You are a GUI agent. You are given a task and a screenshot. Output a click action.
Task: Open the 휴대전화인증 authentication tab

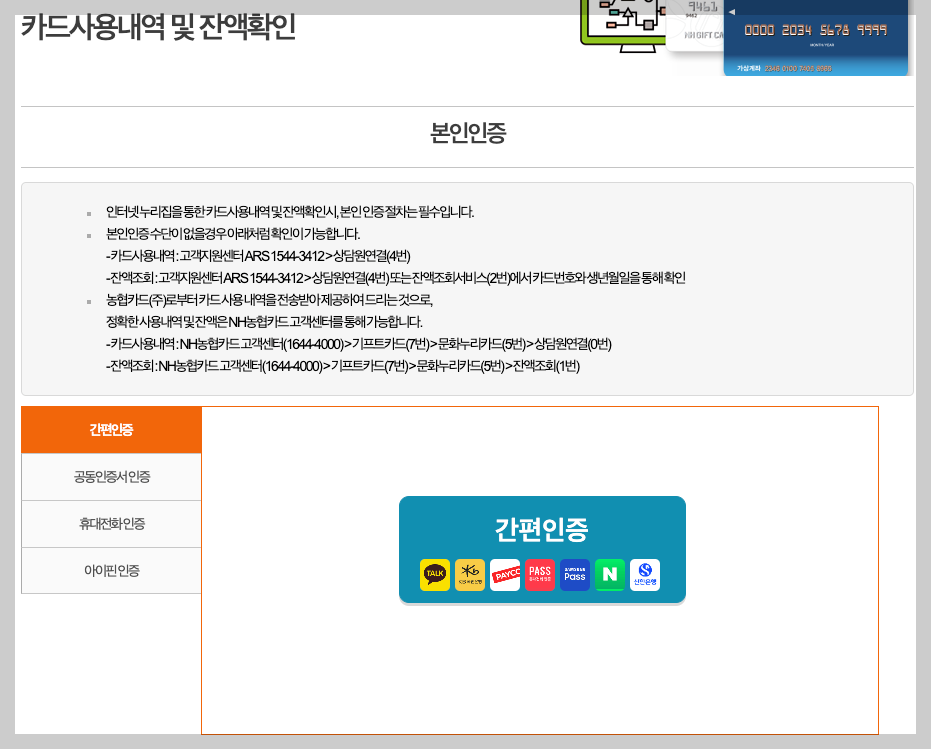coord(110,523)
